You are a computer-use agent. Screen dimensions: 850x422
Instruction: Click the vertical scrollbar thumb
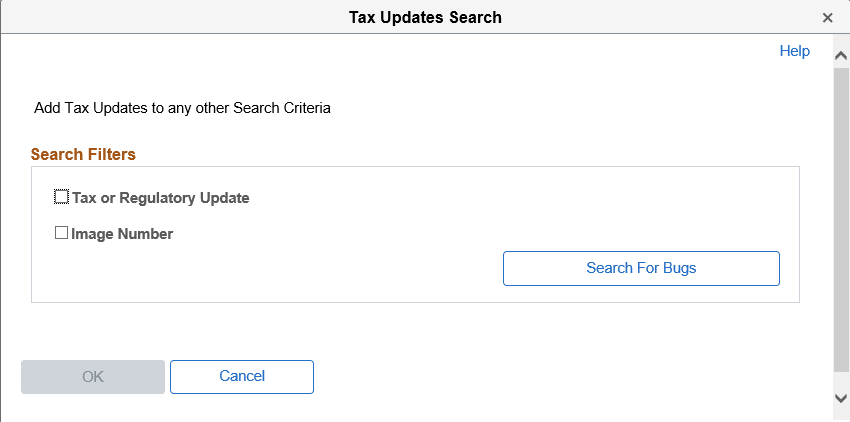841,220
